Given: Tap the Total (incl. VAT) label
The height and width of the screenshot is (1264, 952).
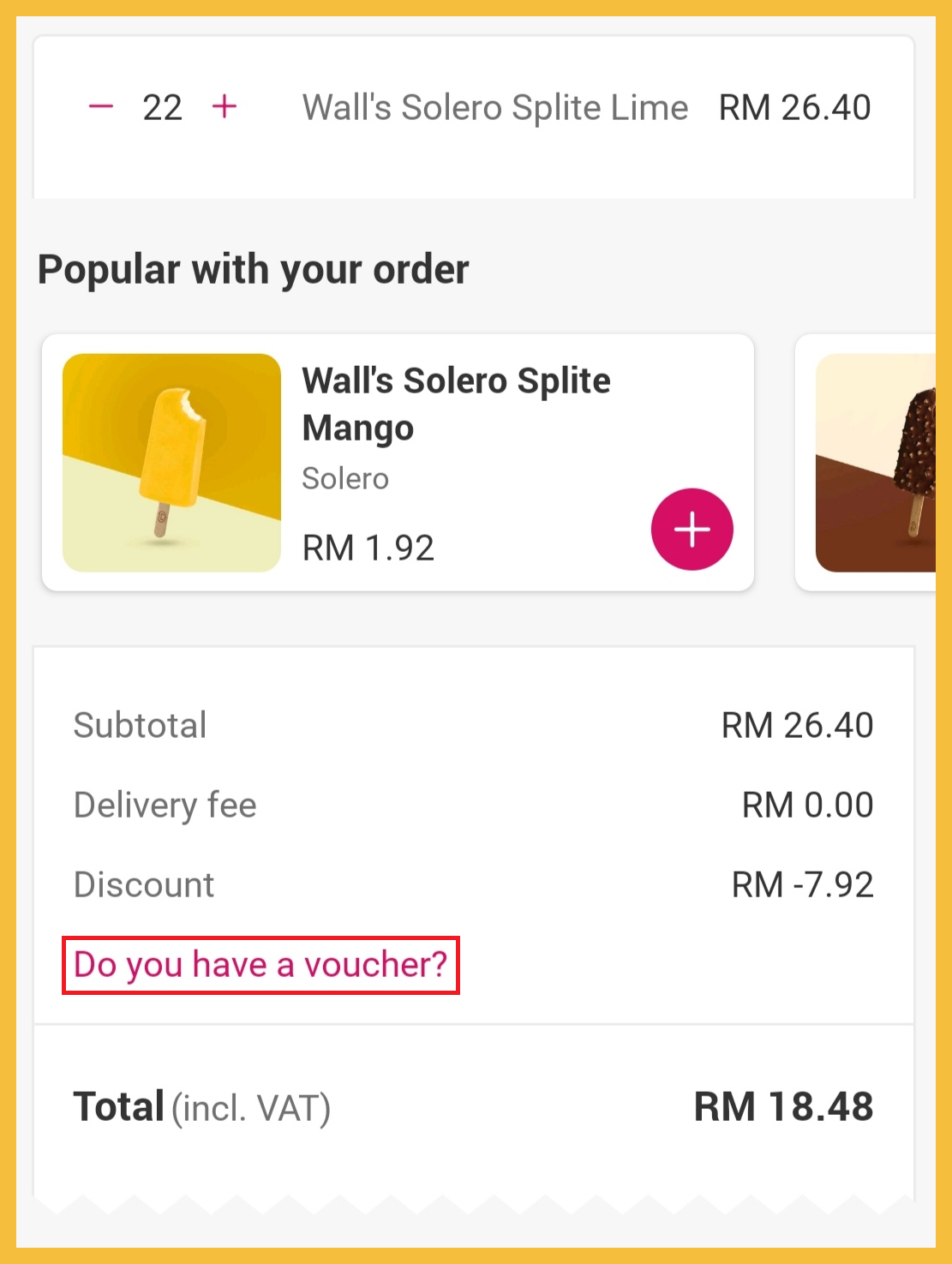Looking at the screenshot, I should click(202, 1106).
